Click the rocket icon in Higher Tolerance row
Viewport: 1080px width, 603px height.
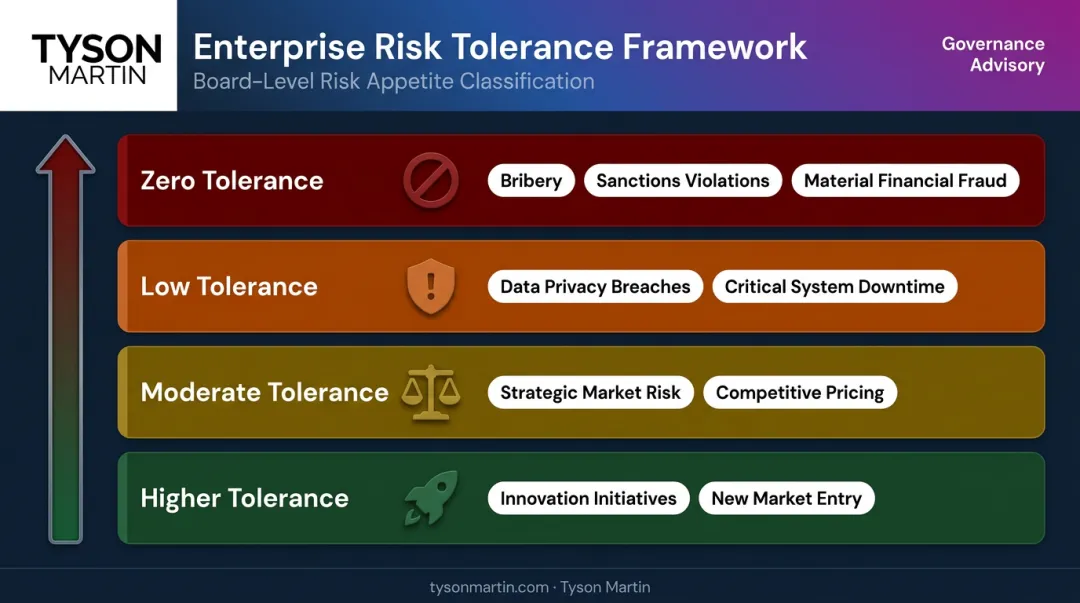(431, 498)
